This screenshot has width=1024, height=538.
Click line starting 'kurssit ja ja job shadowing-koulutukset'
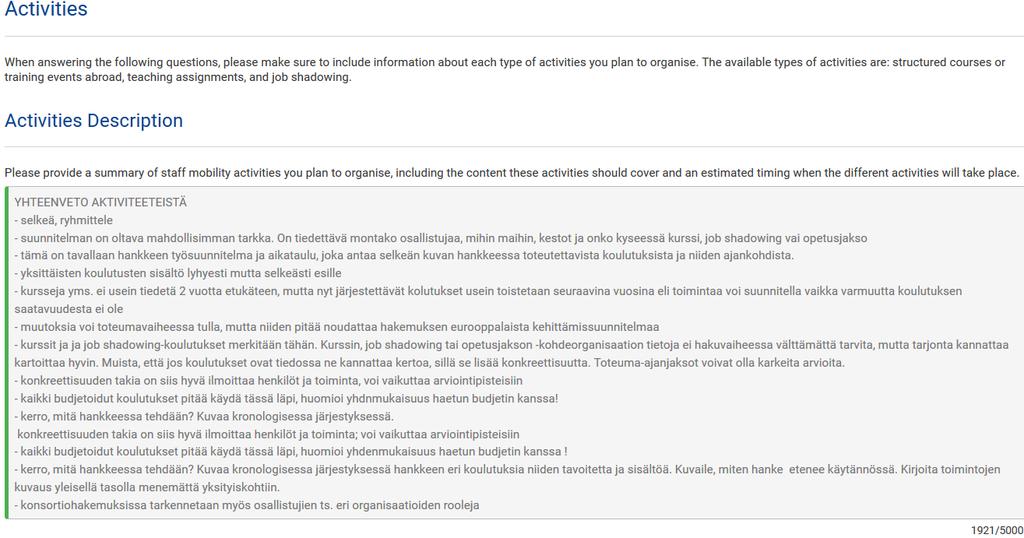point(511,344)
